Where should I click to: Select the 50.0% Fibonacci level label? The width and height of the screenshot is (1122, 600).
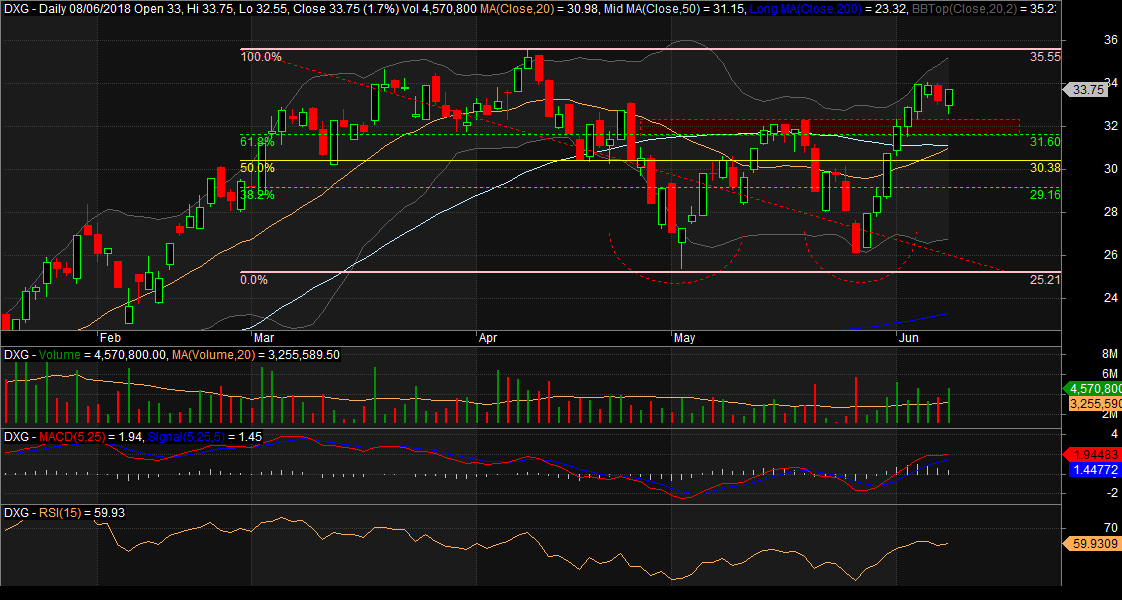[x=257, y=169]
